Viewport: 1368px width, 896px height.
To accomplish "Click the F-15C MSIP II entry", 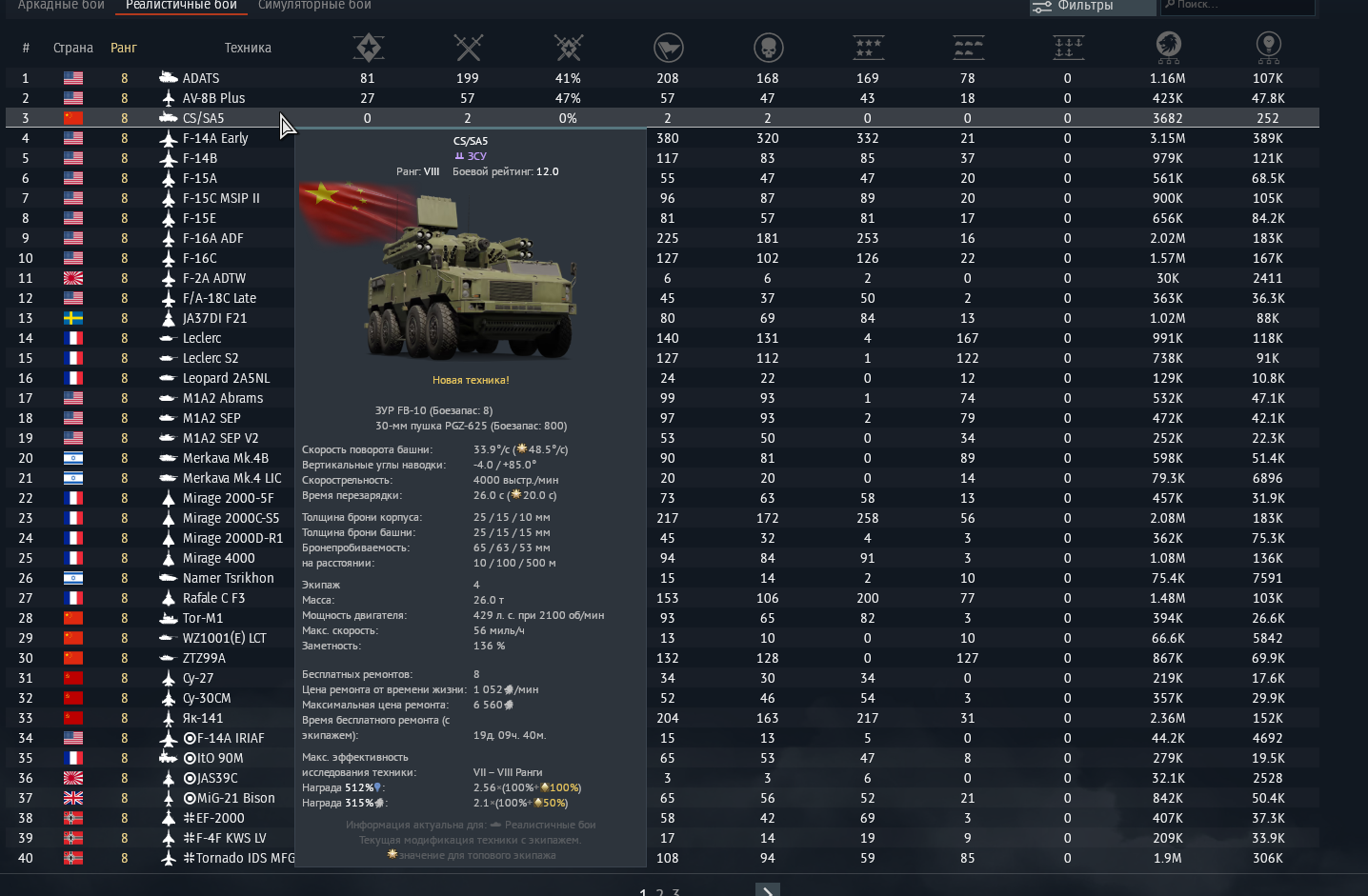I will [221, 198].
